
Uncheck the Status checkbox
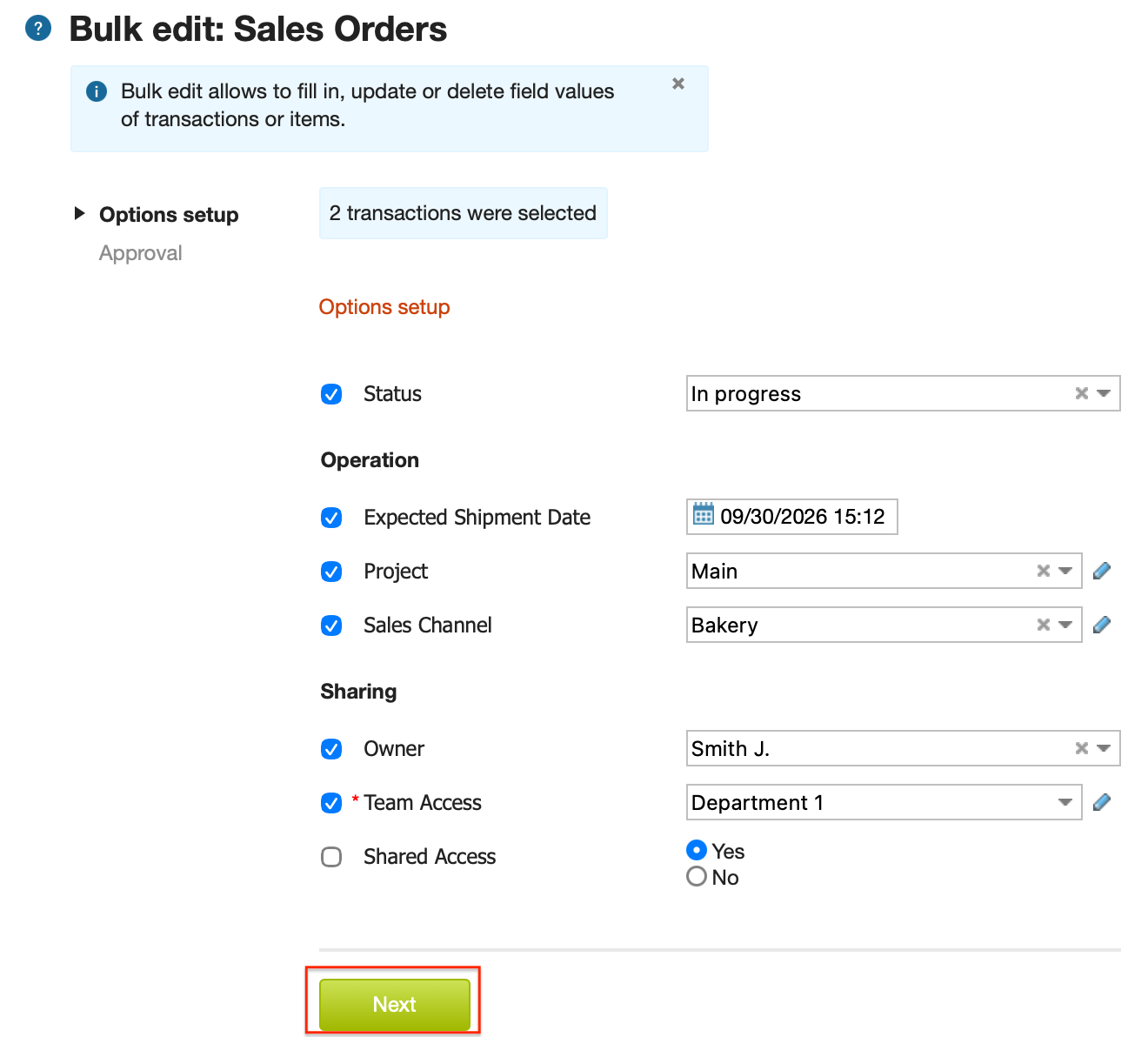click(x=331, y=394)
